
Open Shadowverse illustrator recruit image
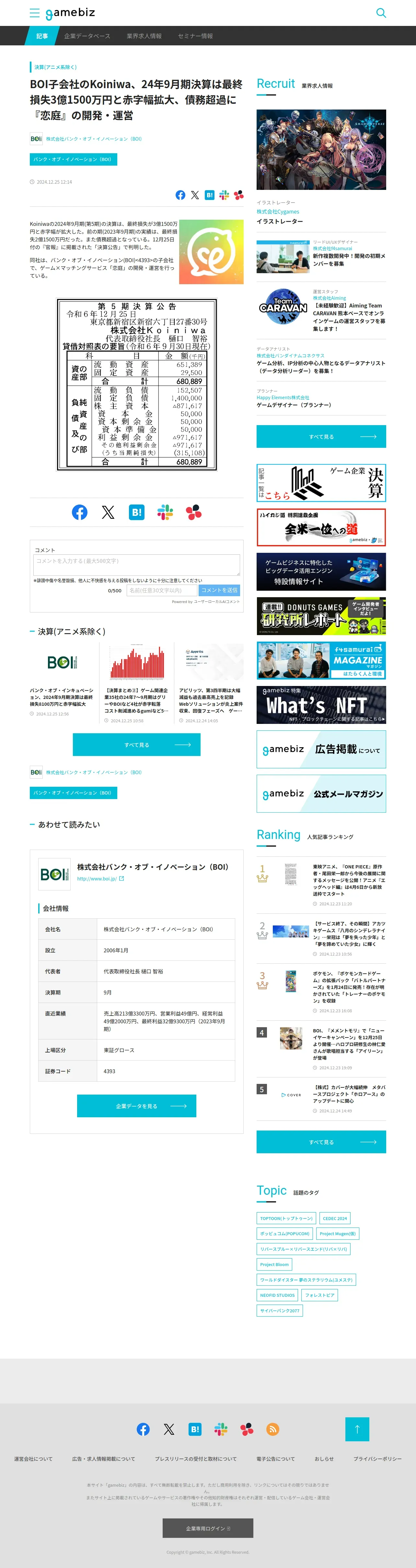tap(321, 150)
